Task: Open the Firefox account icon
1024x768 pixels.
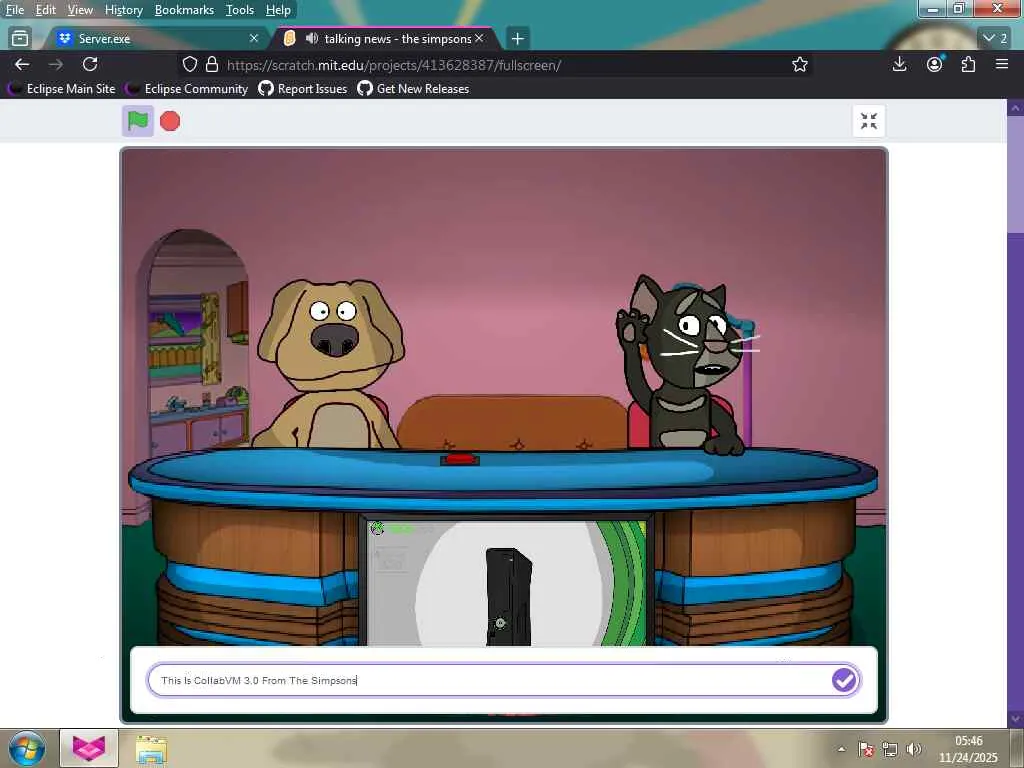Action: (x=935, y=64)
